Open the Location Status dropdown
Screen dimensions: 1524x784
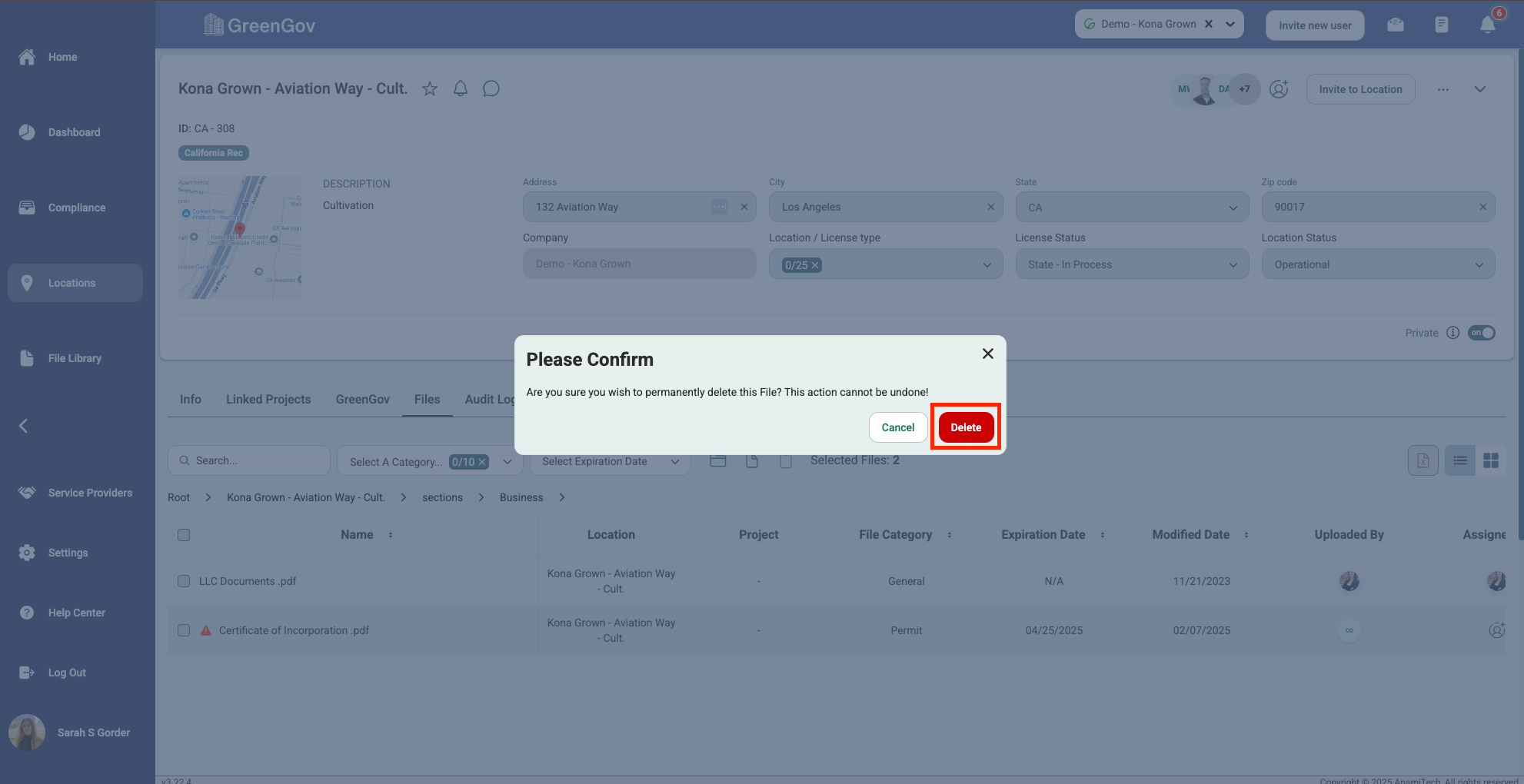(x=1378, y=264)
